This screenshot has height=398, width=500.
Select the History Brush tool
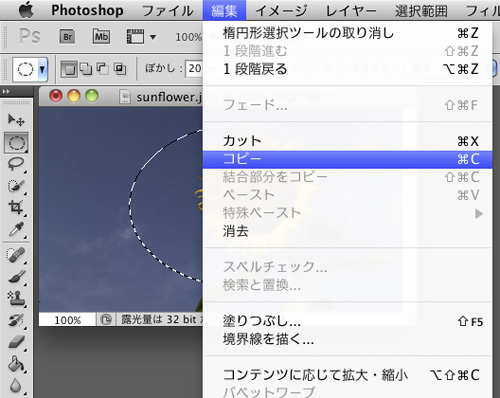(16, 320)
